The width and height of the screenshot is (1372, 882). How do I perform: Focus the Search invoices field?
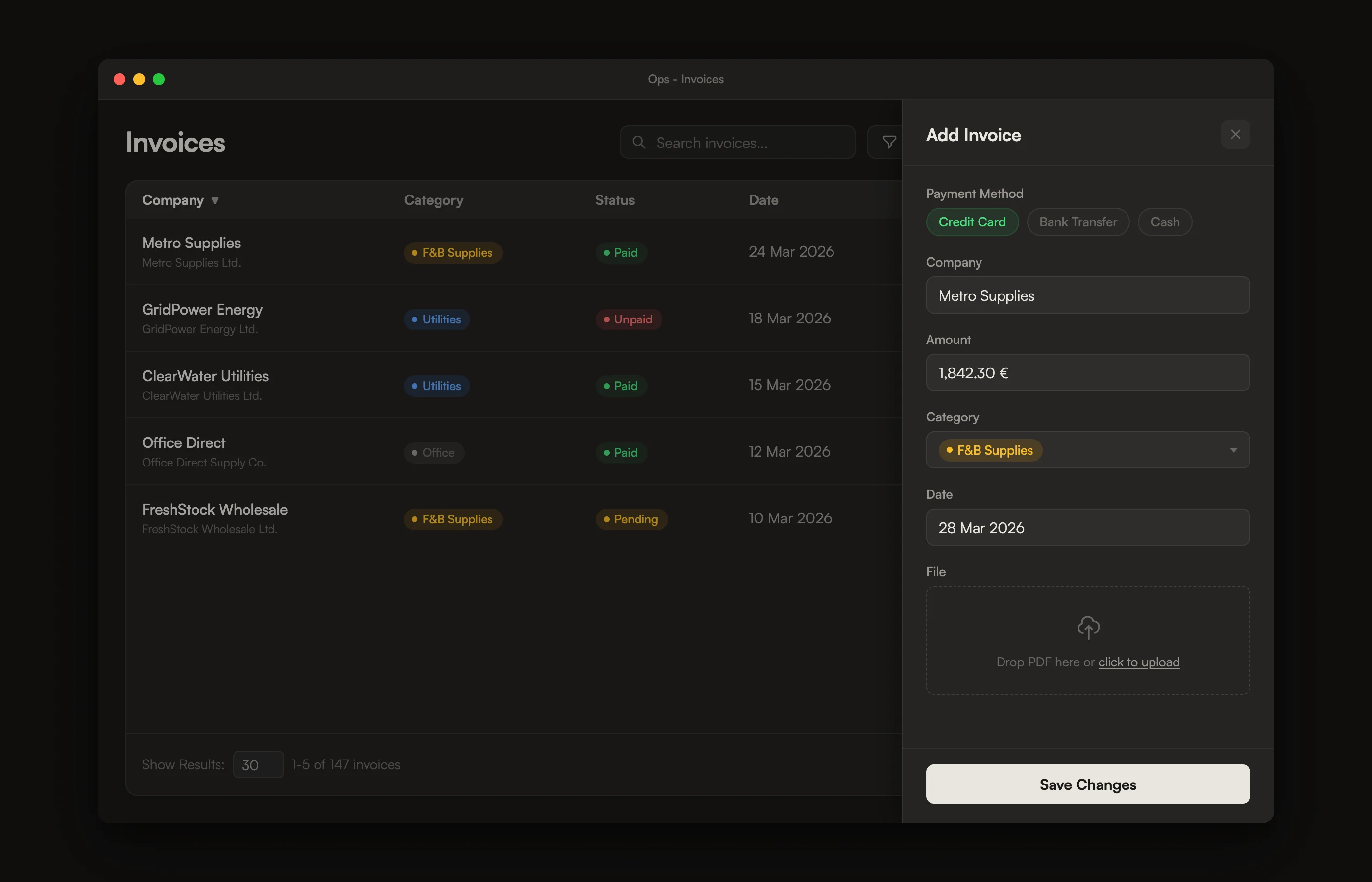(737, 142)
